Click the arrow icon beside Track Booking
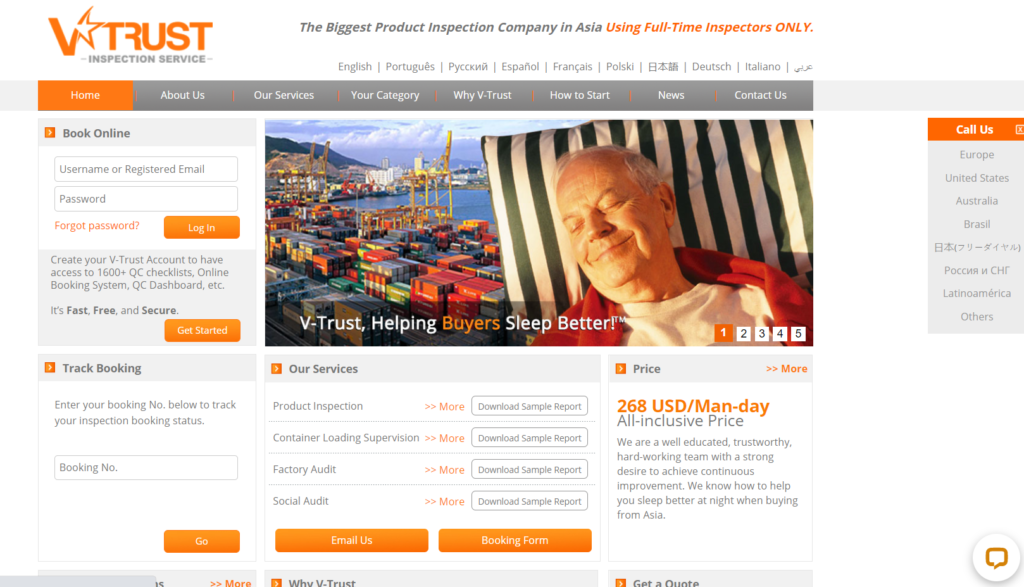 (x=50, y=368)
